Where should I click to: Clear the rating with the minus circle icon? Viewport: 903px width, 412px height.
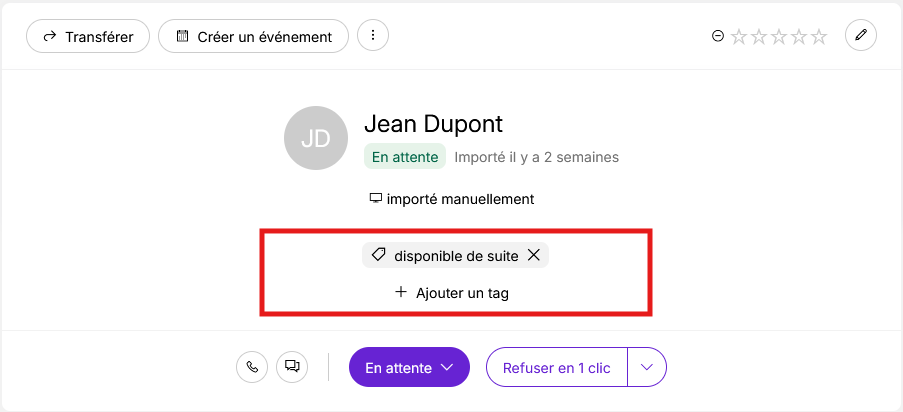[x=718, y=36]
